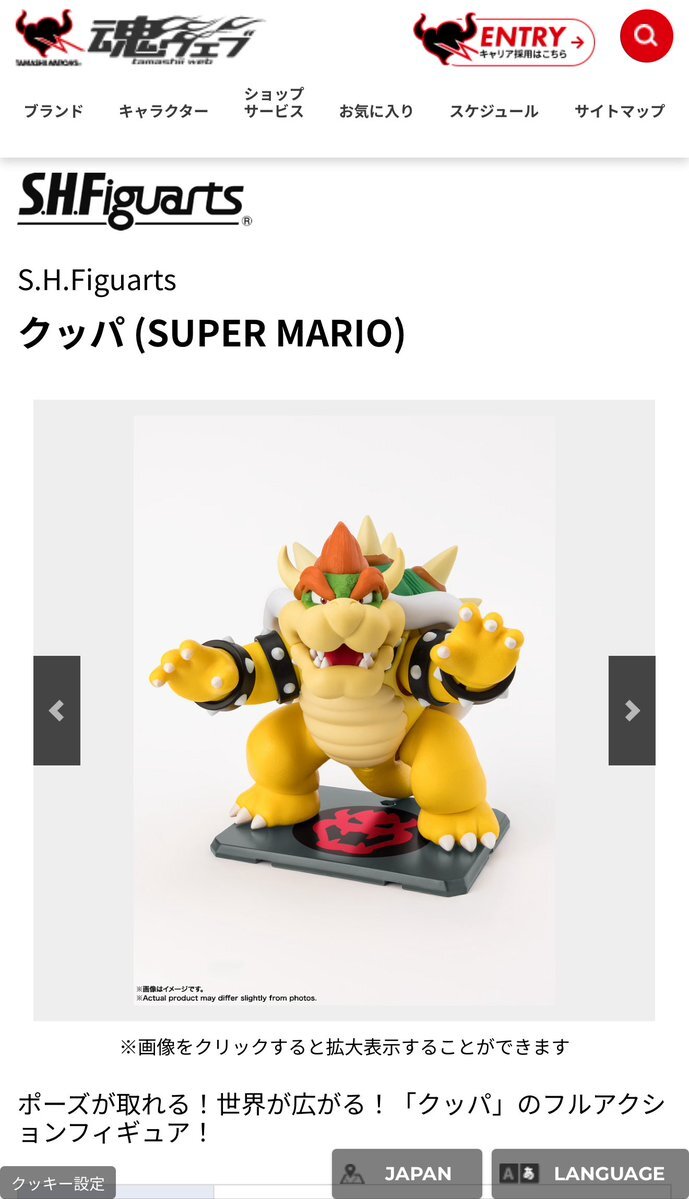The height and width of the screenshot is (1199, 689).
Task: Enlarge the Bowser figure product image
Action: coord(344,710)
